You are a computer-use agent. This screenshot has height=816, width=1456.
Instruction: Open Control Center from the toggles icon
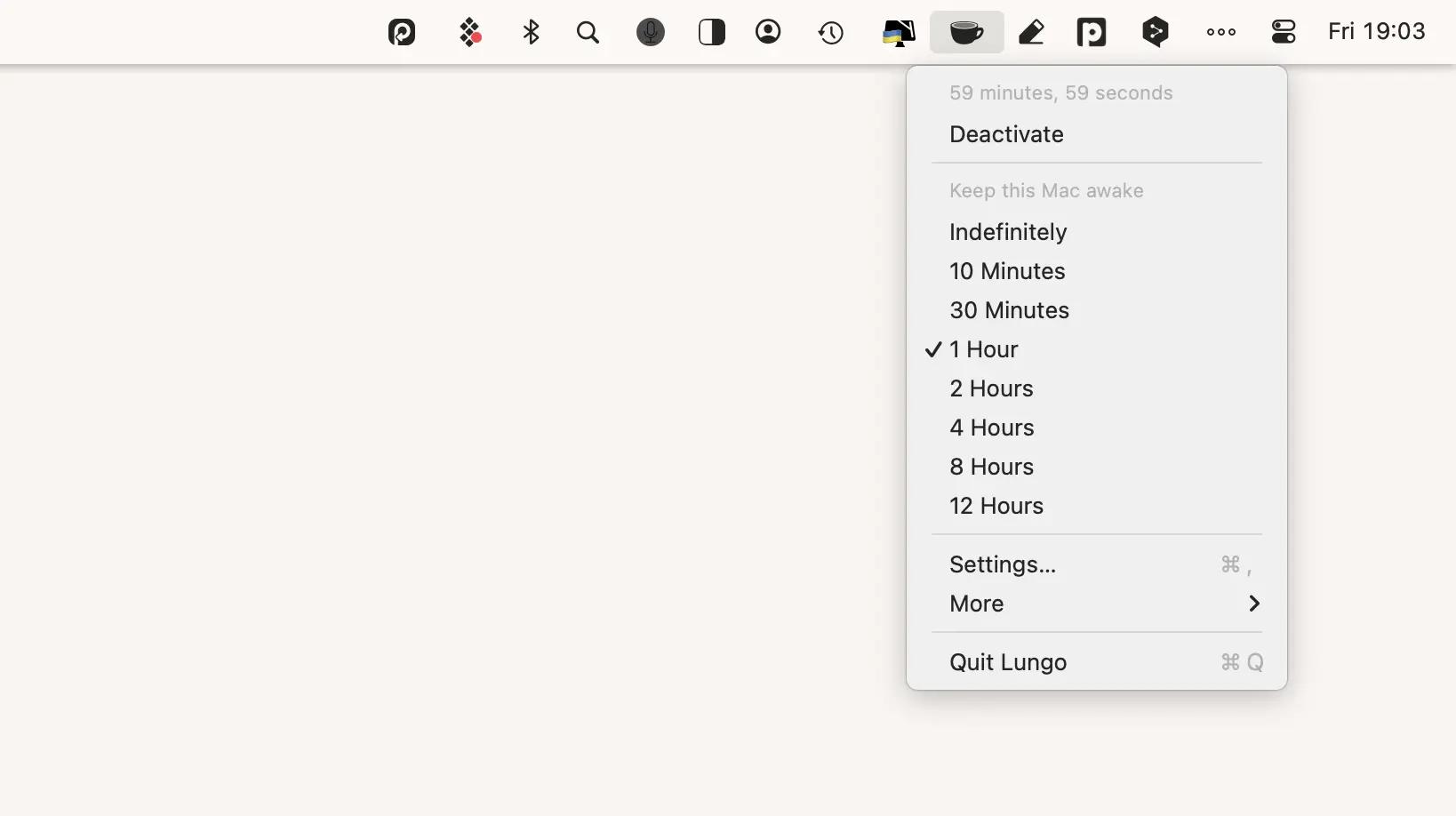coord(1284,32)
